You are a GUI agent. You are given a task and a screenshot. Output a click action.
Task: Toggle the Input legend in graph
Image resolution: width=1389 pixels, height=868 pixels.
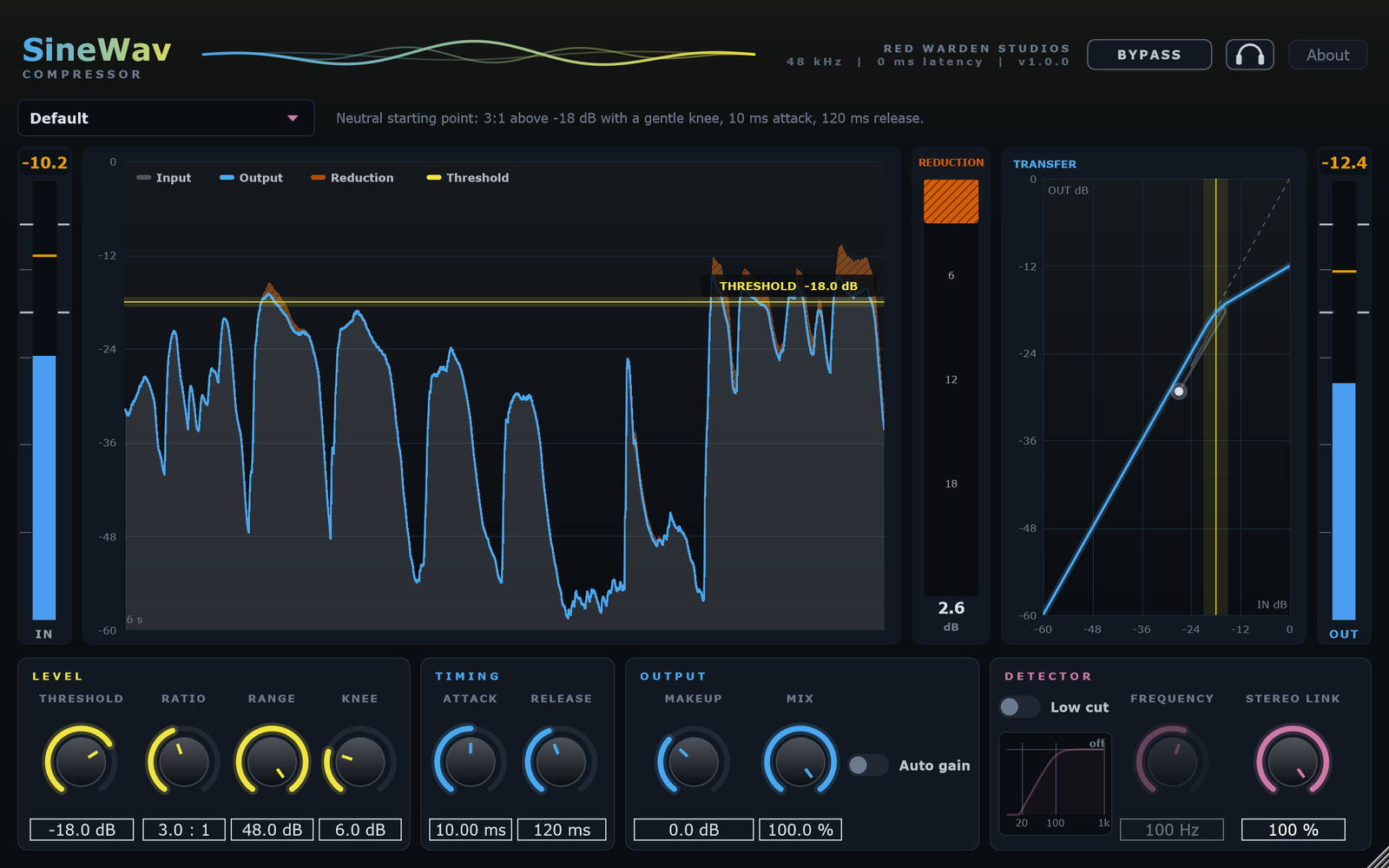click(x=164, y=178)
